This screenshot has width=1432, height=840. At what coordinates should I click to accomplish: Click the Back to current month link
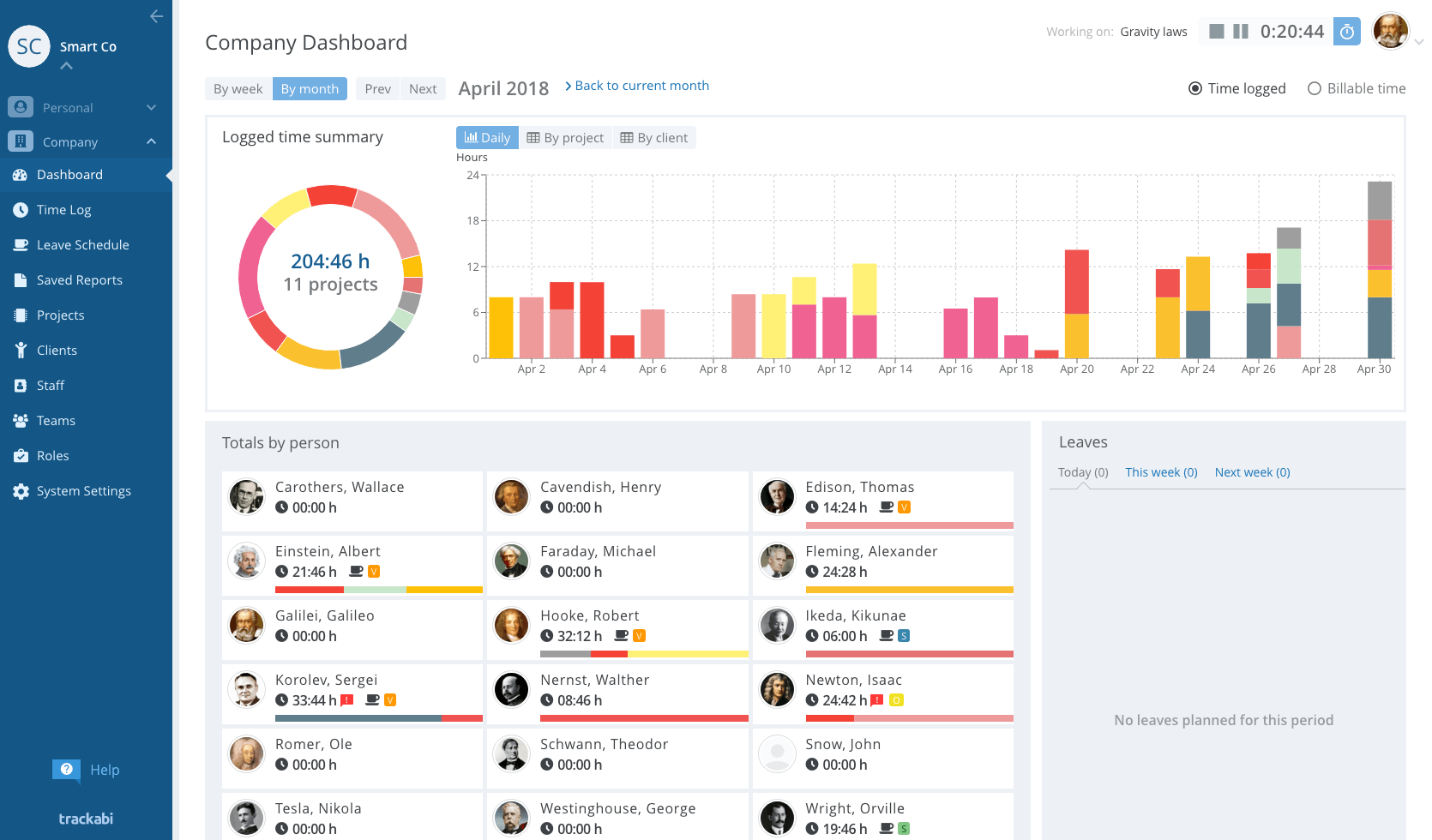[637, 86]
